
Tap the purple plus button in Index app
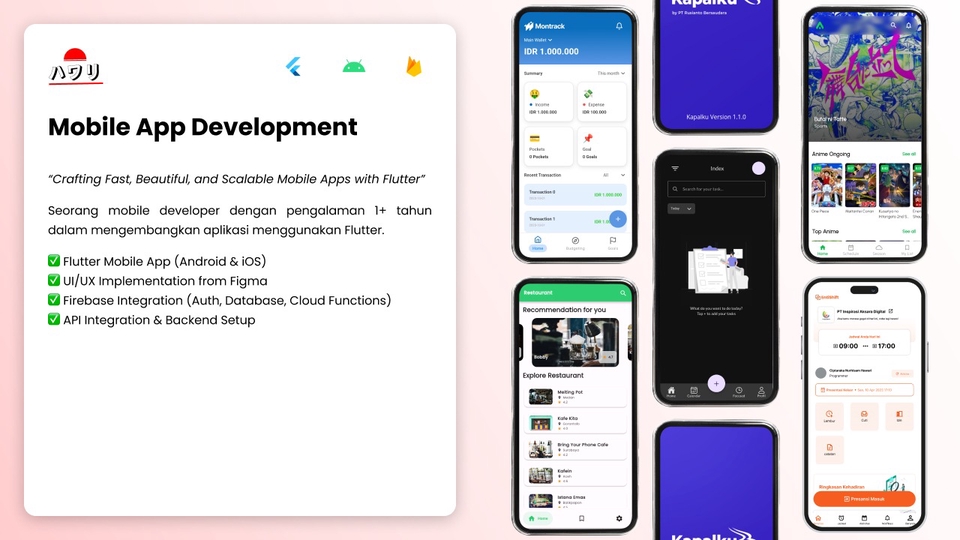716,383
